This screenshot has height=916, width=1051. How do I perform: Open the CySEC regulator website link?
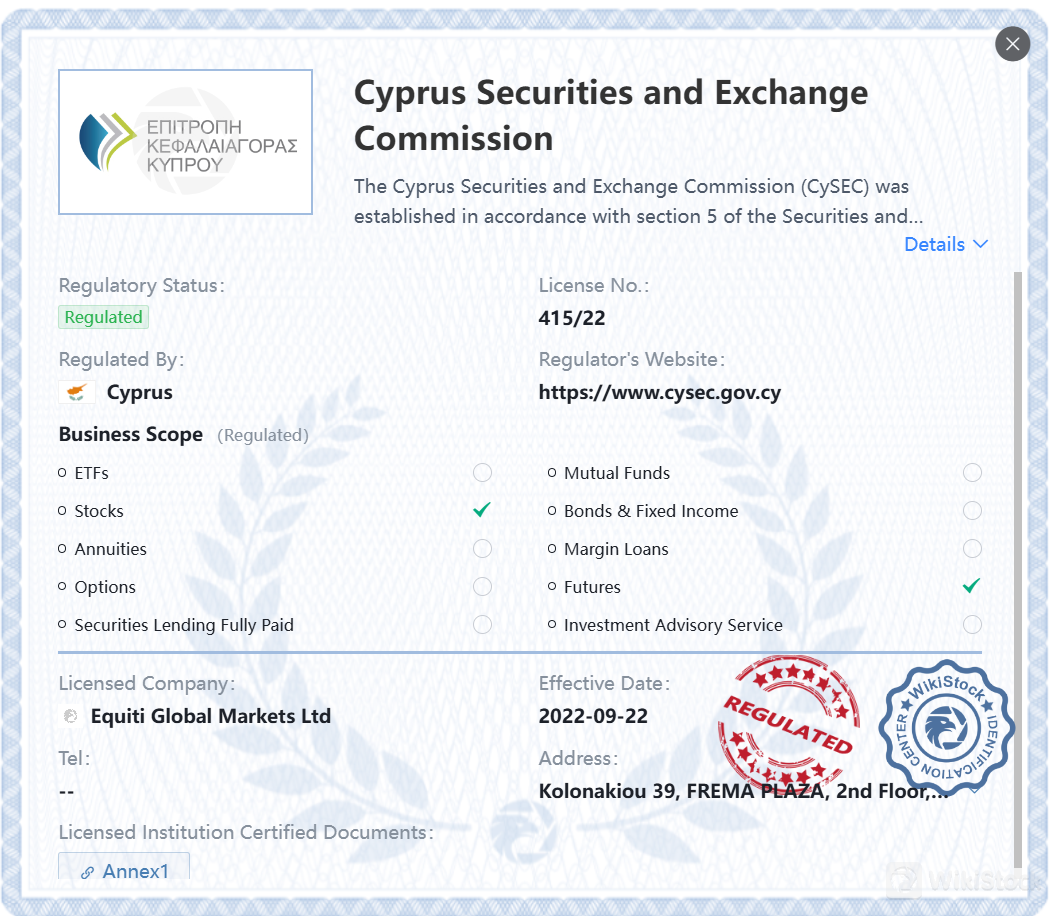click(661, 392)
